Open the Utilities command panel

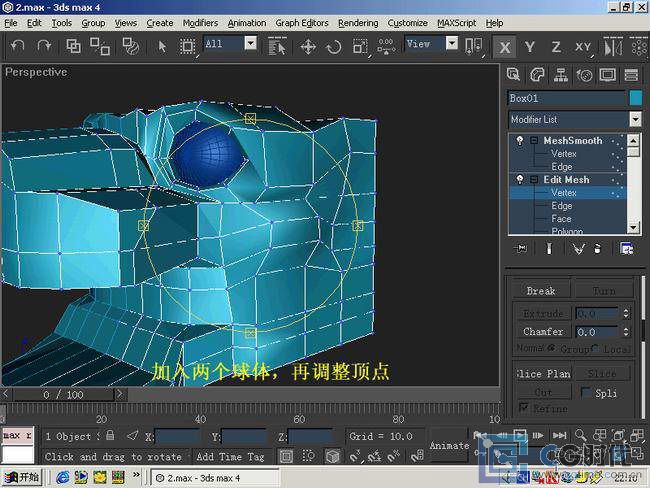[631, 75]
